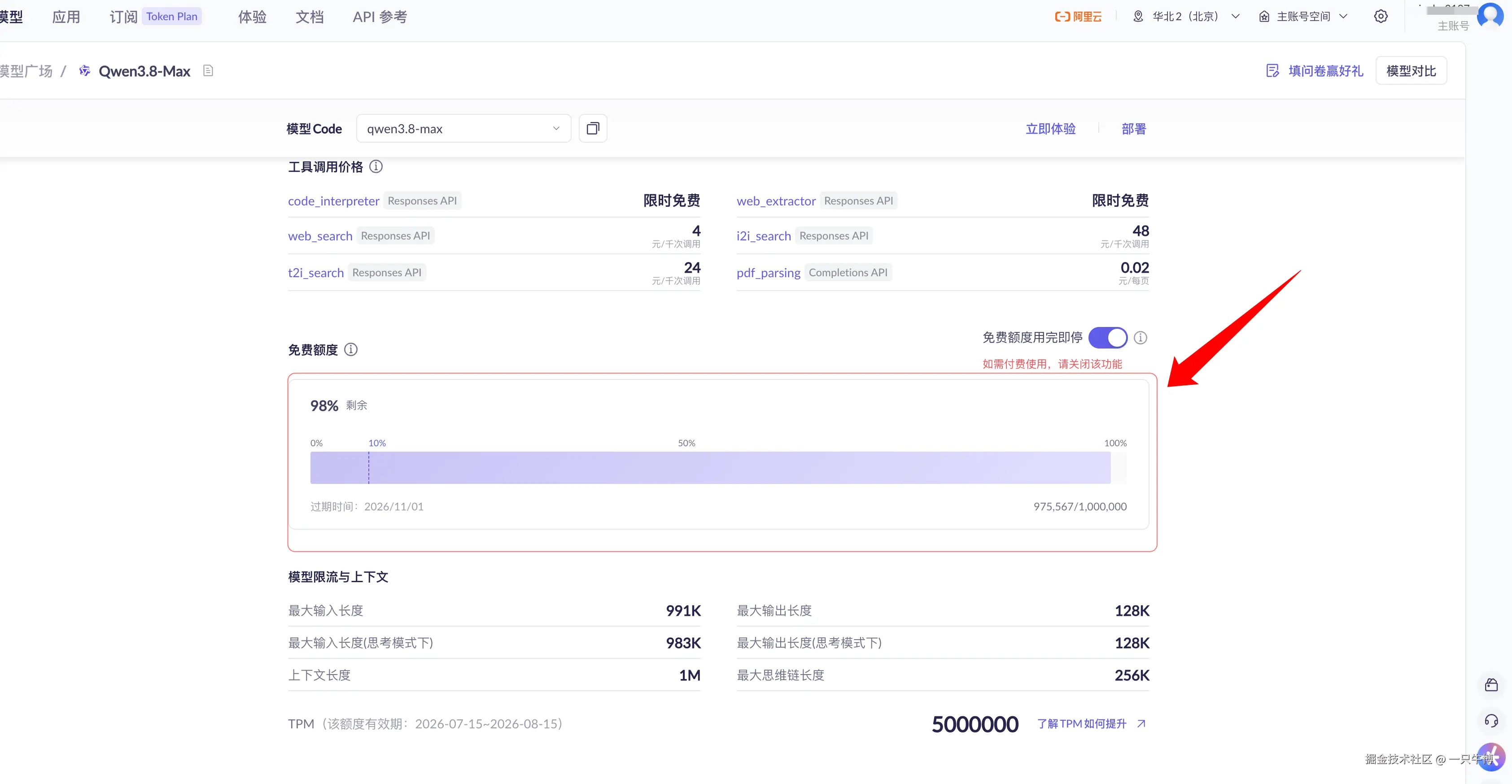
Task: Click the 98% 剩余 label
Action: pyautogui.click(x=339, y=405)
